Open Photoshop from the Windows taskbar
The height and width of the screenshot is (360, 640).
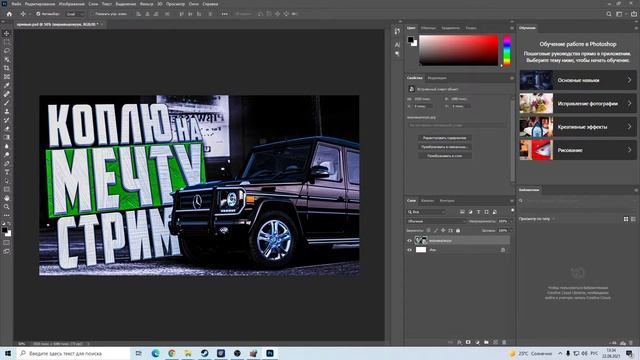pyautogui.click(x=270, y=353)
